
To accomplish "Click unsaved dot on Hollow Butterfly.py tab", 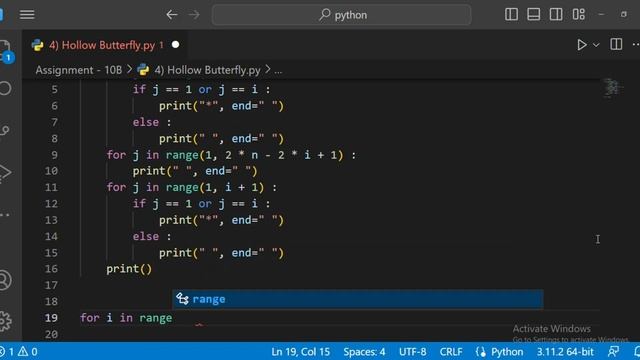I will pos(176,44).
